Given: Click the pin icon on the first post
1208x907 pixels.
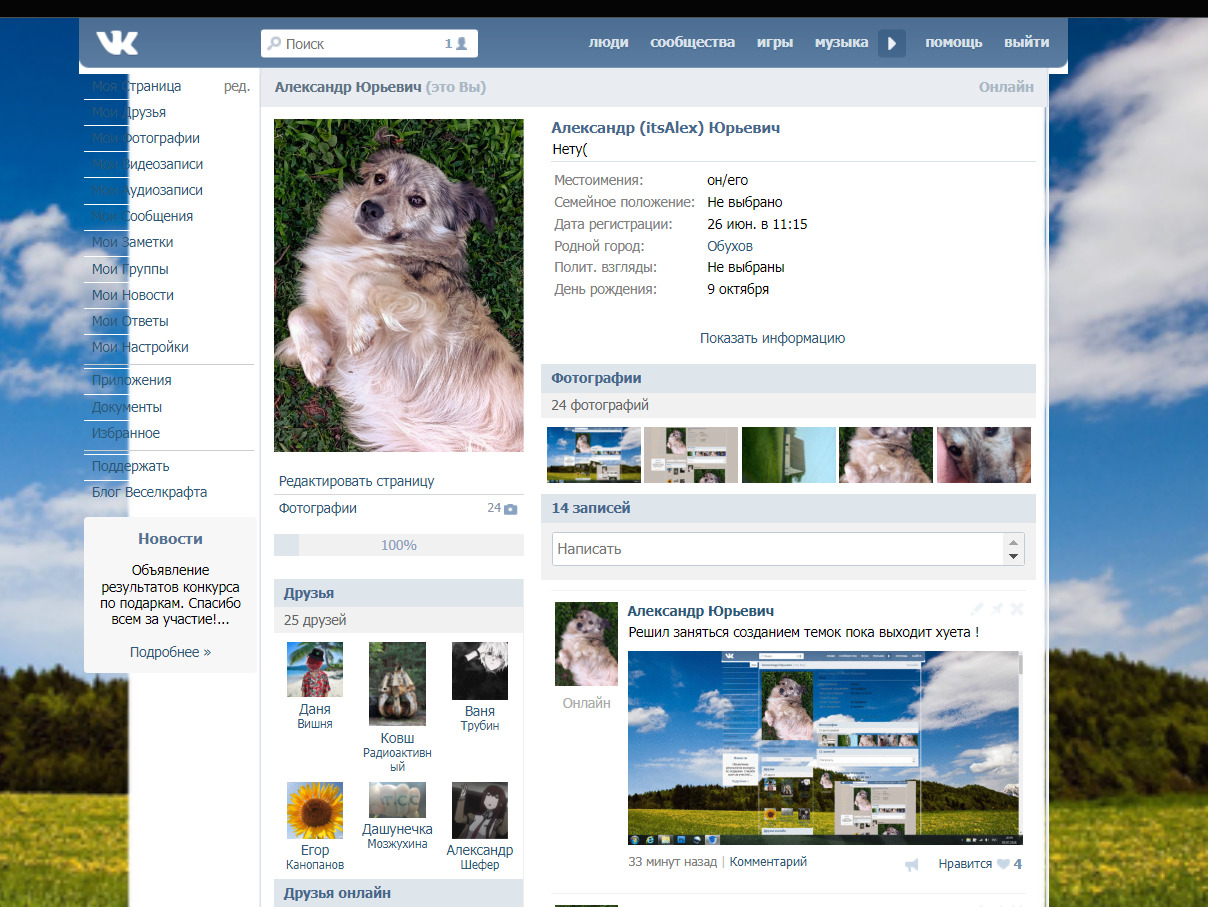Looking at the screenshot, I should [x=997, y=609].
